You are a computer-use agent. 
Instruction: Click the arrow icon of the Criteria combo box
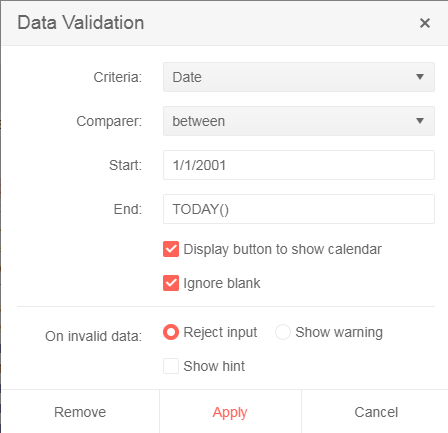pos(420,77)
